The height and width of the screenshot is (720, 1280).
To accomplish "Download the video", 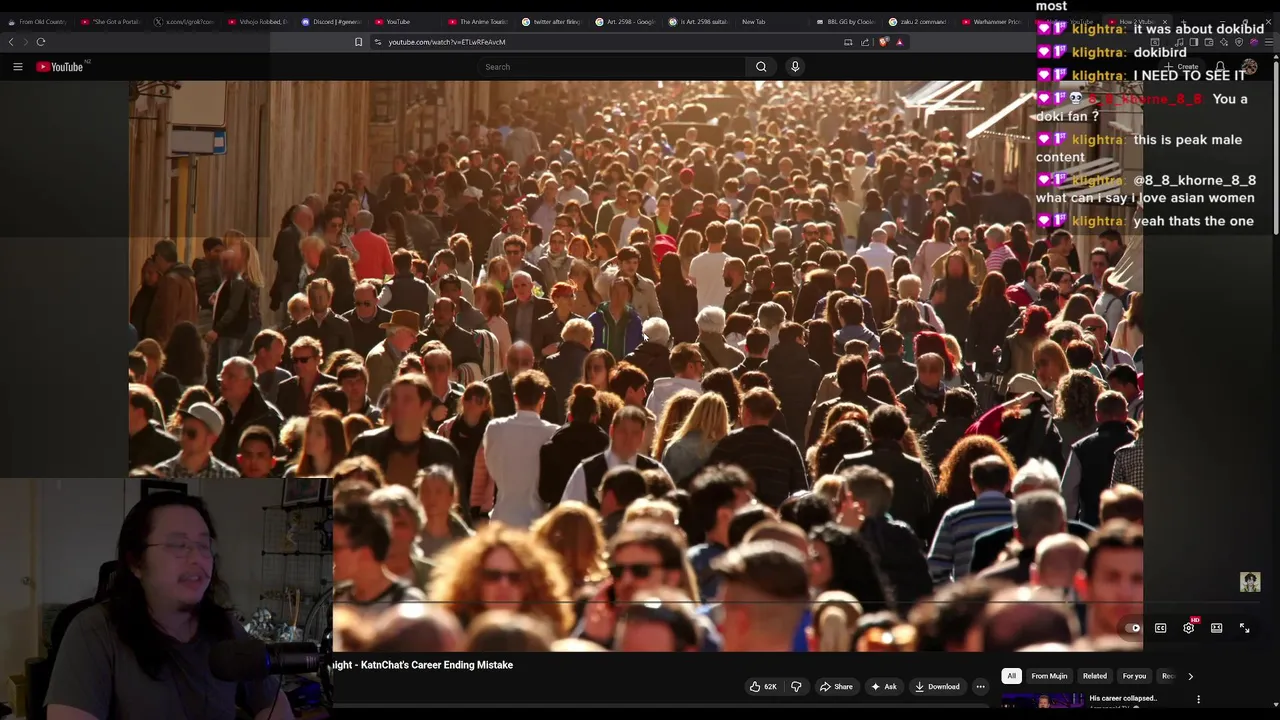I will (x=937, y=687).
